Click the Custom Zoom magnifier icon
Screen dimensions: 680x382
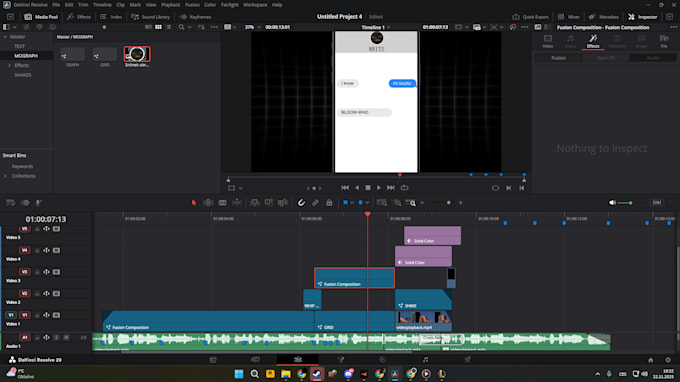411,202
